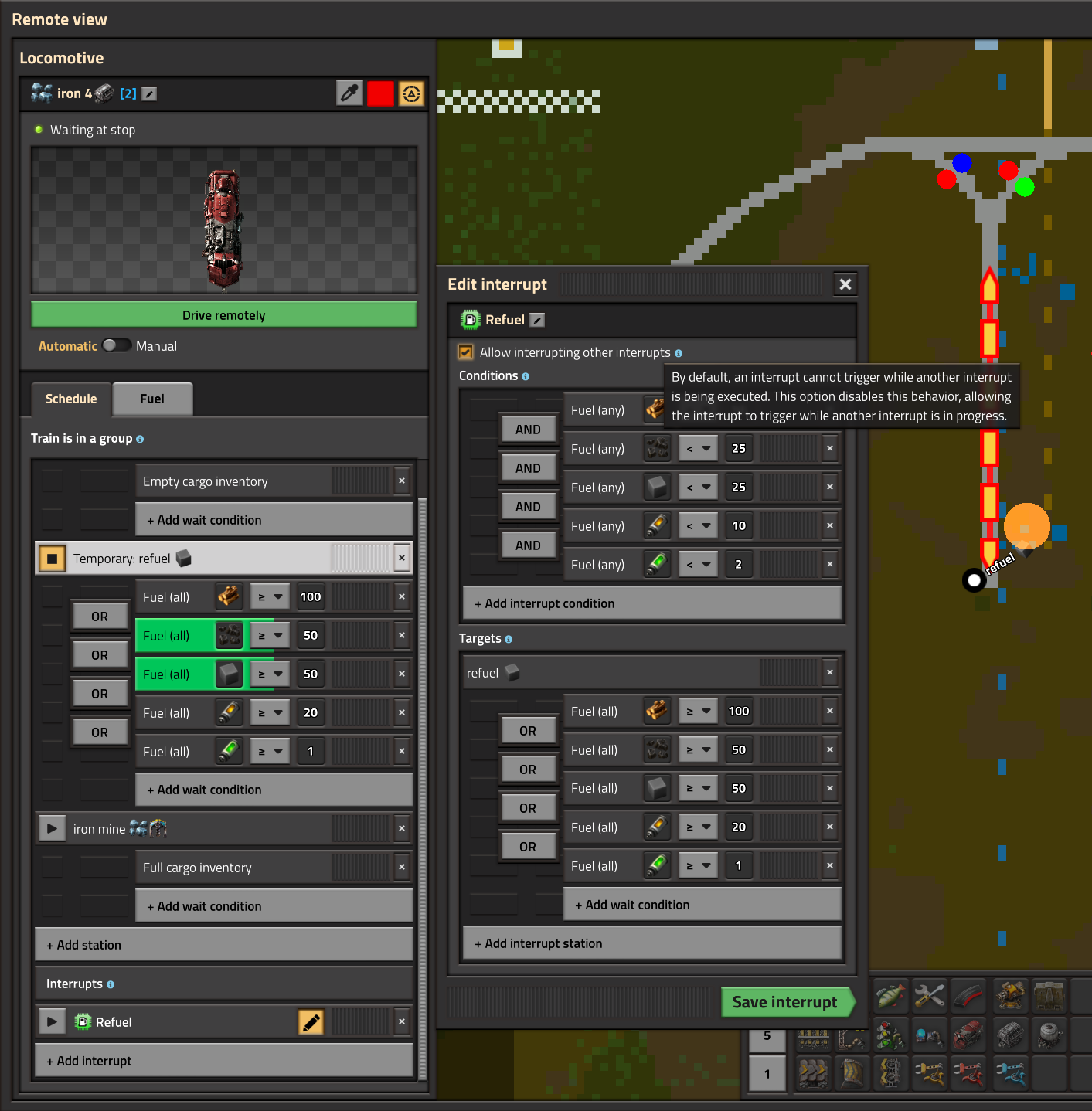Select the locomotive item in the quickbar
1092x1111 pixels.
tap(969, 1034)
